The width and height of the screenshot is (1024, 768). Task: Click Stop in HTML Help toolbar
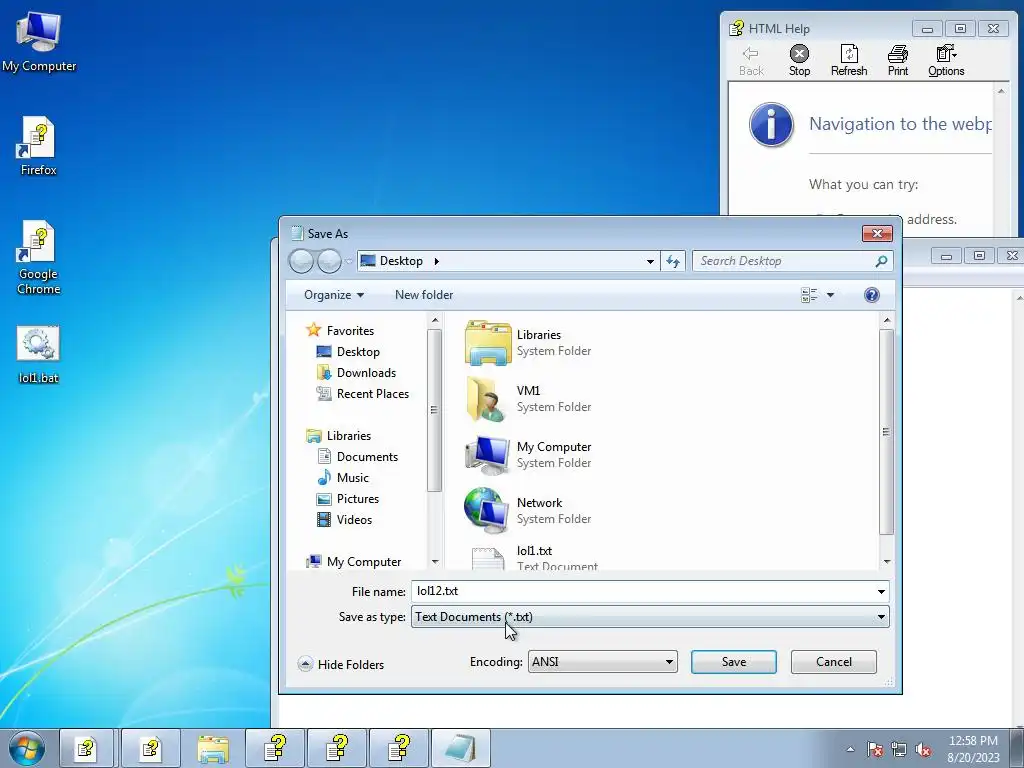pyautogui.click(x=799, y=61)
